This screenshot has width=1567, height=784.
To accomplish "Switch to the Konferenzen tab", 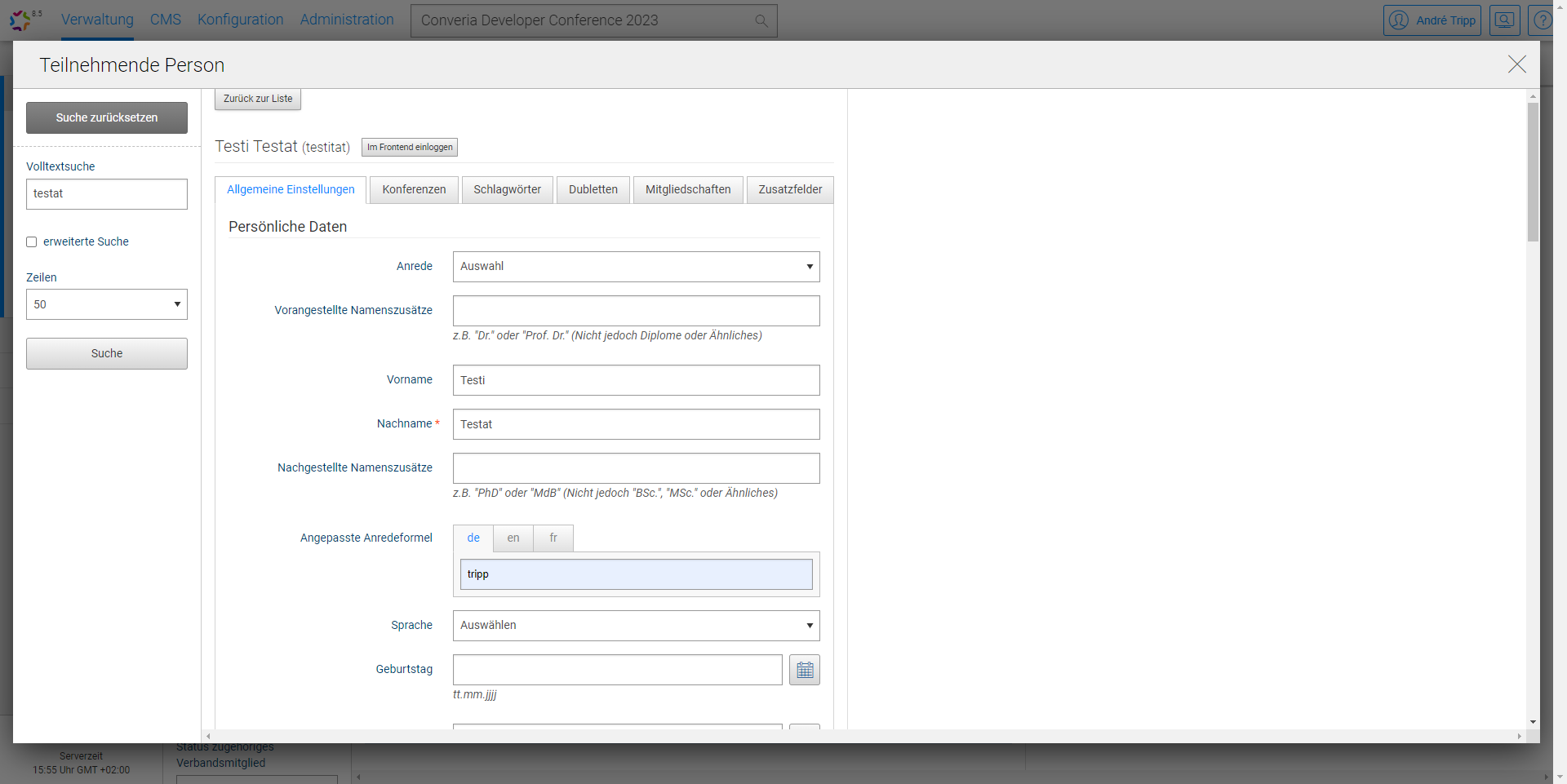I will 414,189.
